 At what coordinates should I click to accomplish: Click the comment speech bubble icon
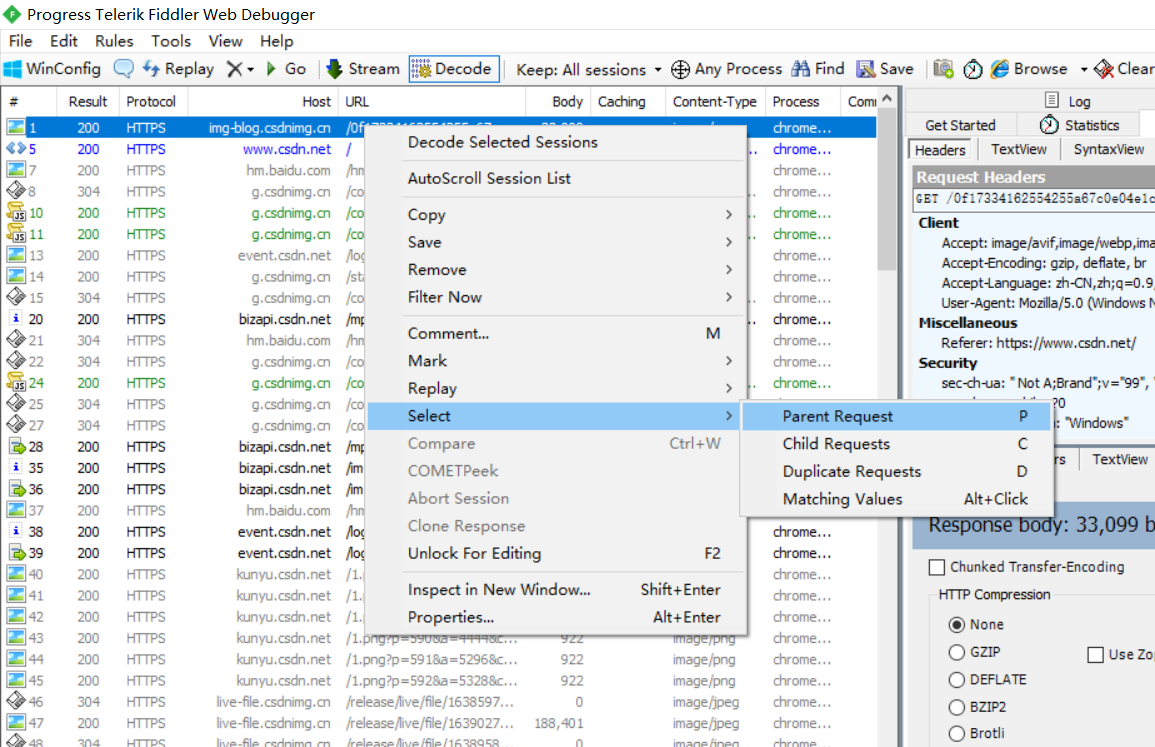coord(124,69)
